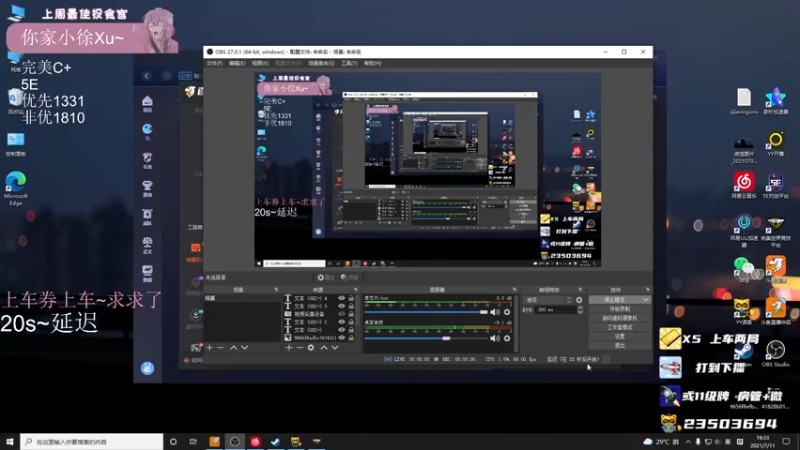Click the back arrow in background app

point(147,76)
